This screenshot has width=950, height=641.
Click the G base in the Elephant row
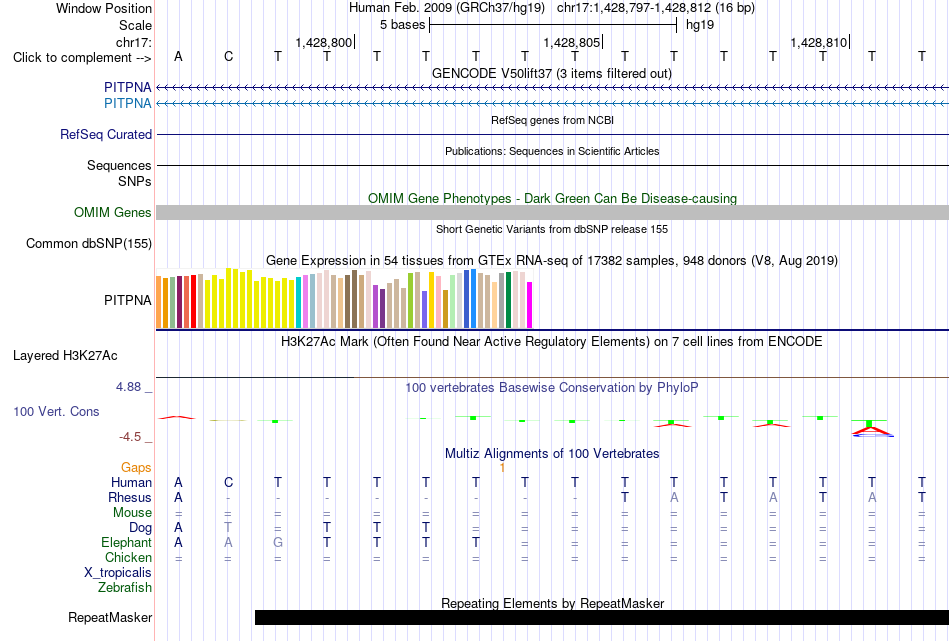(277, 543)
